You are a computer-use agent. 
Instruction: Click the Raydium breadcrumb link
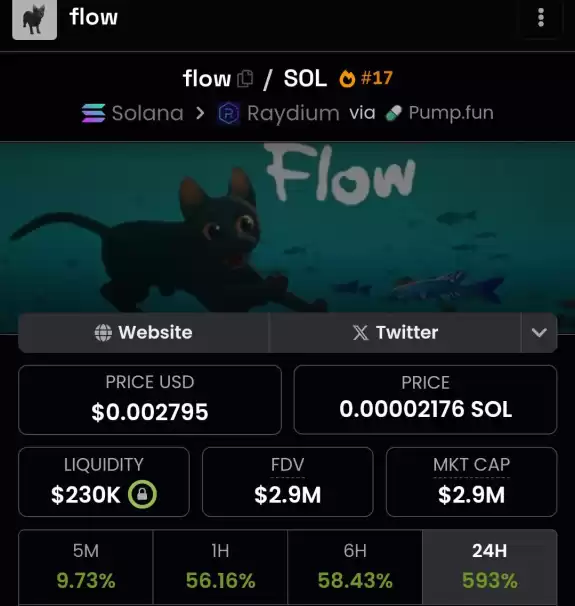tap(293, 113)
